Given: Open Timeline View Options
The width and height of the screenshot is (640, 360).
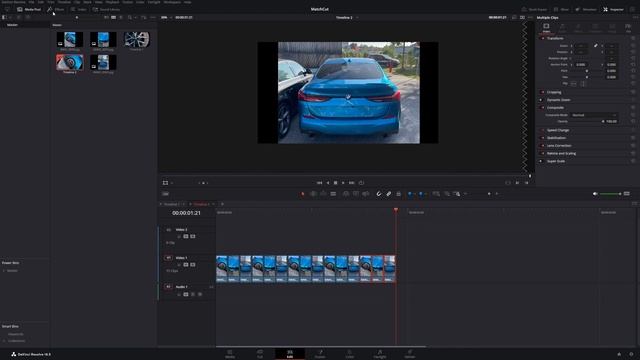Looking at the screenshot, I should point(165,194).
